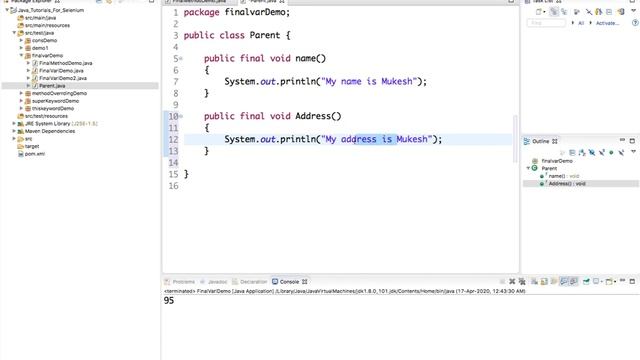Open Task List help question mark icon
Viewport: 640px width, 360px height.
635,23
